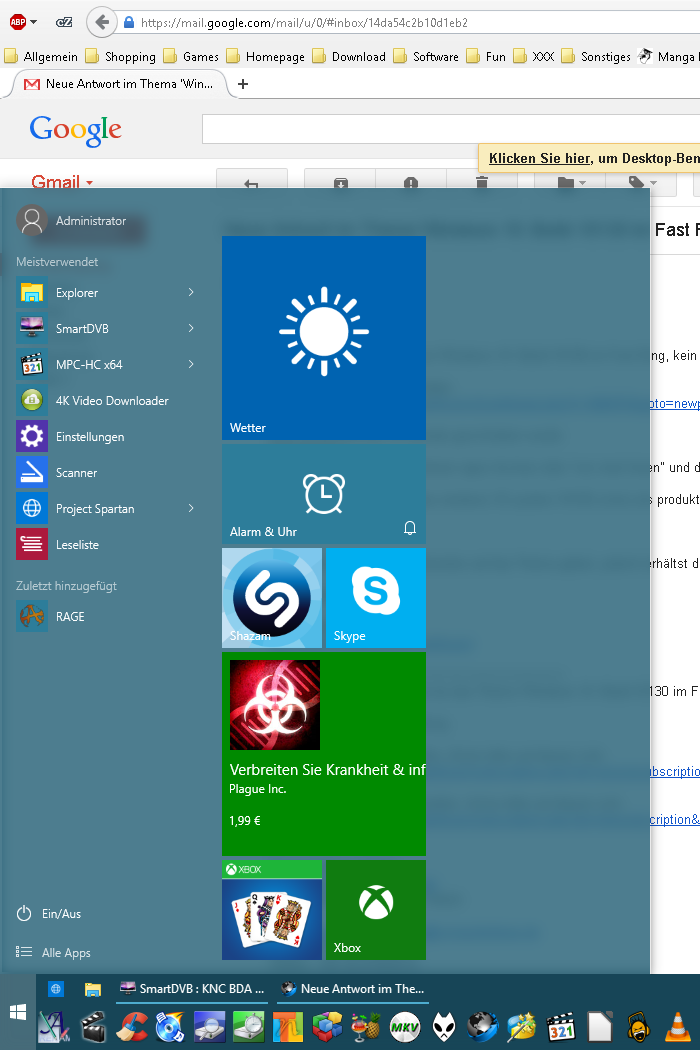Launch the MKV tool from quick launch
Viewport: 700px width, 1050px height.
click(405, 1027)
